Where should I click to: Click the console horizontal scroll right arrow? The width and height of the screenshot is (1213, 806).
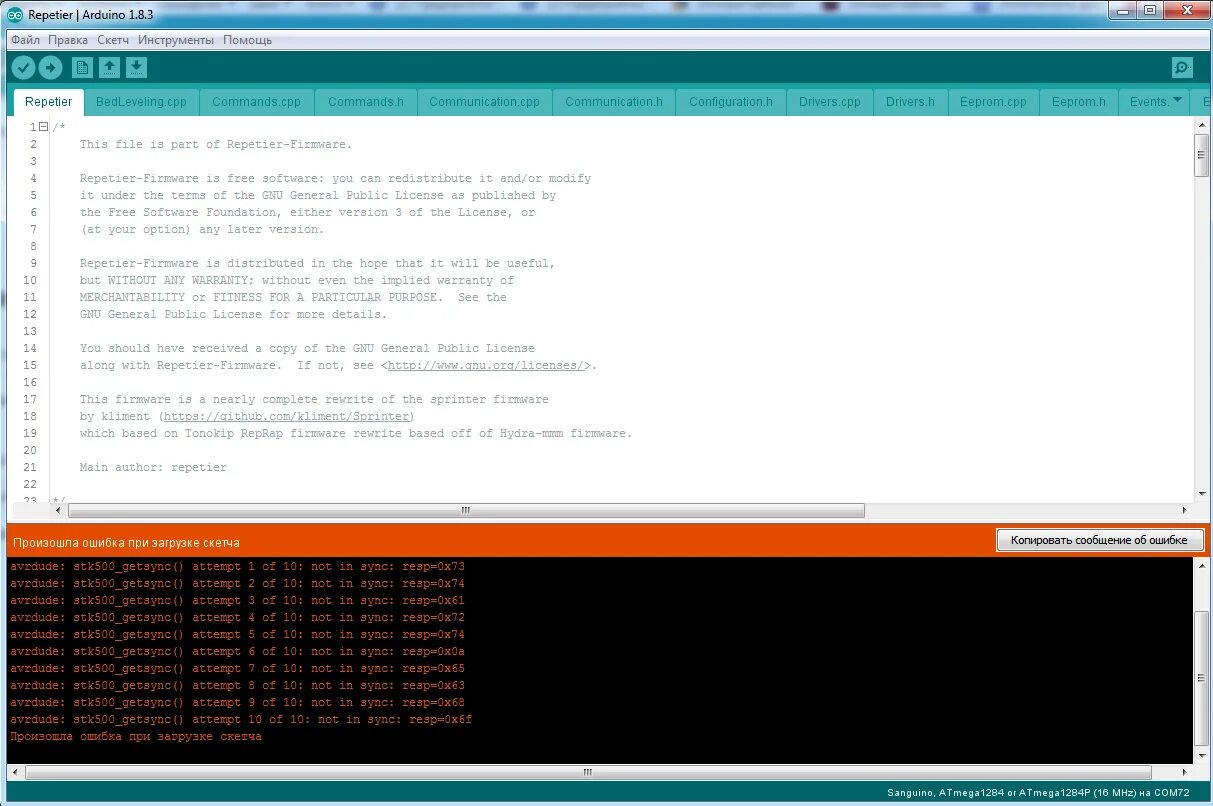point(1184,772)
